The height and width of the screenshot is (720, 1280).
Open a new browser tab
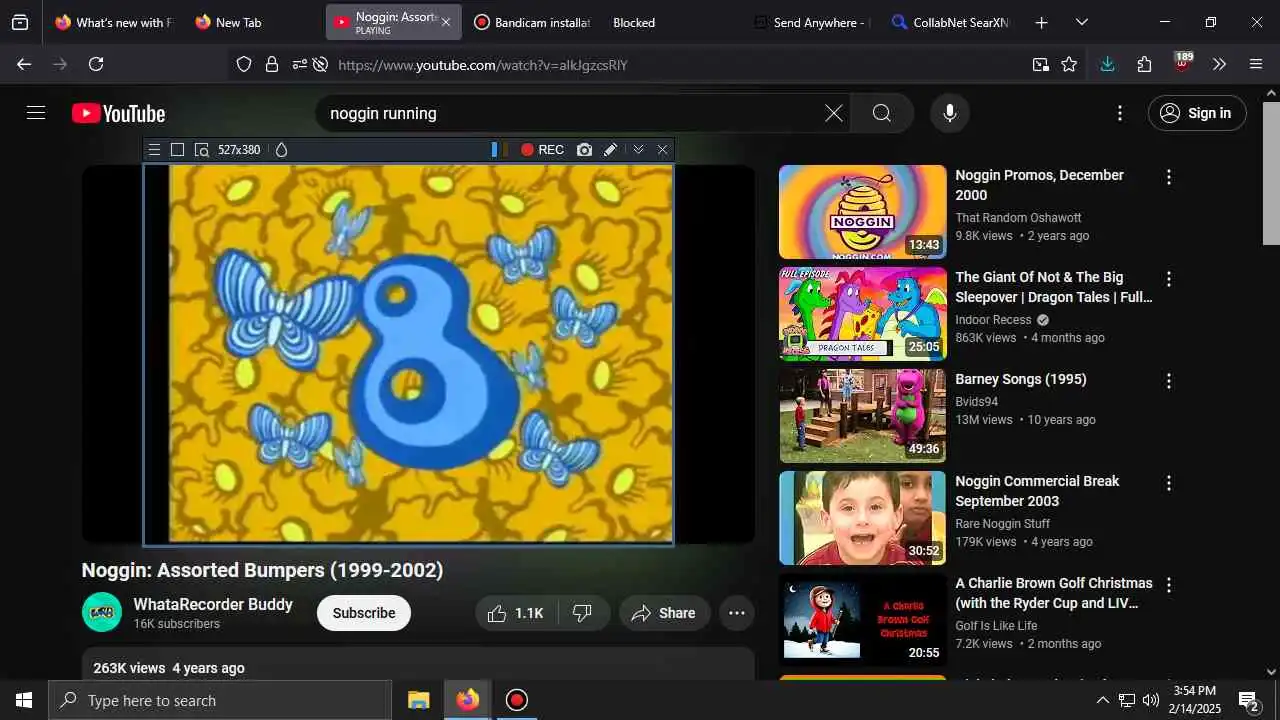tap(1041, 22)
